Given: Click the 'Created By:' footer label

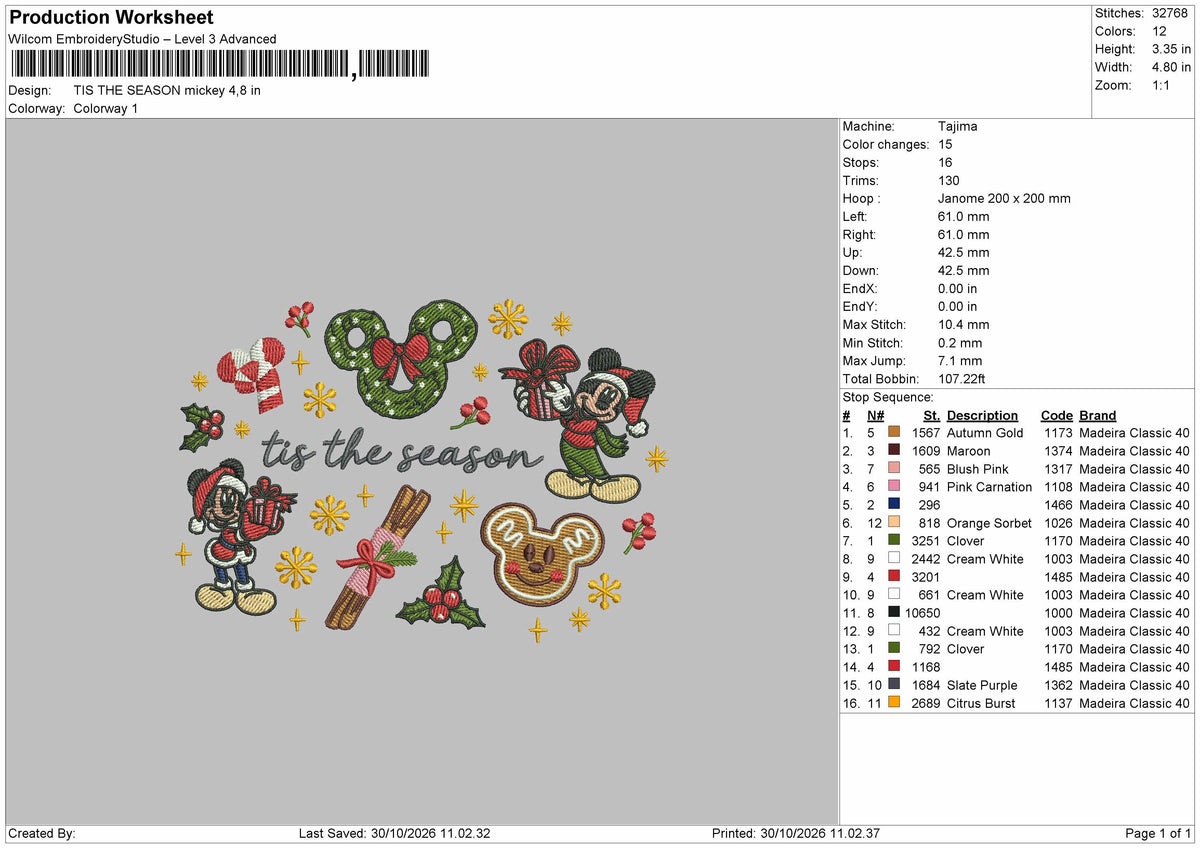Looking at the screenshot, I should [x=41, y=833].
